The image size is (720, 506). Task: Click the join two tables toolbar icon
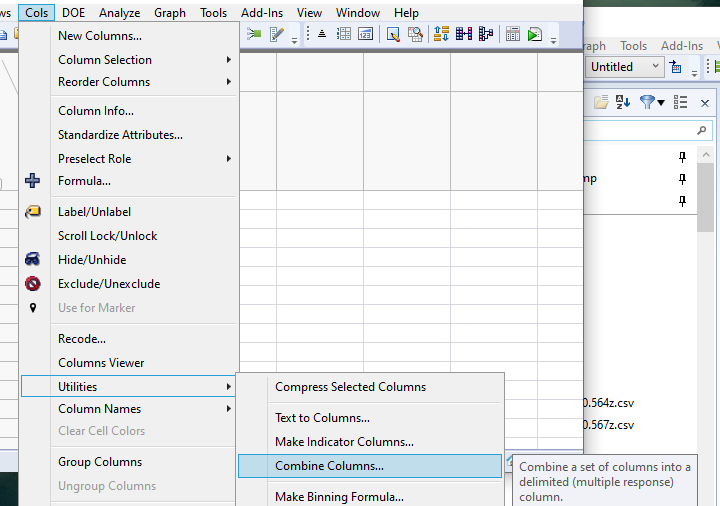point(464,34)
